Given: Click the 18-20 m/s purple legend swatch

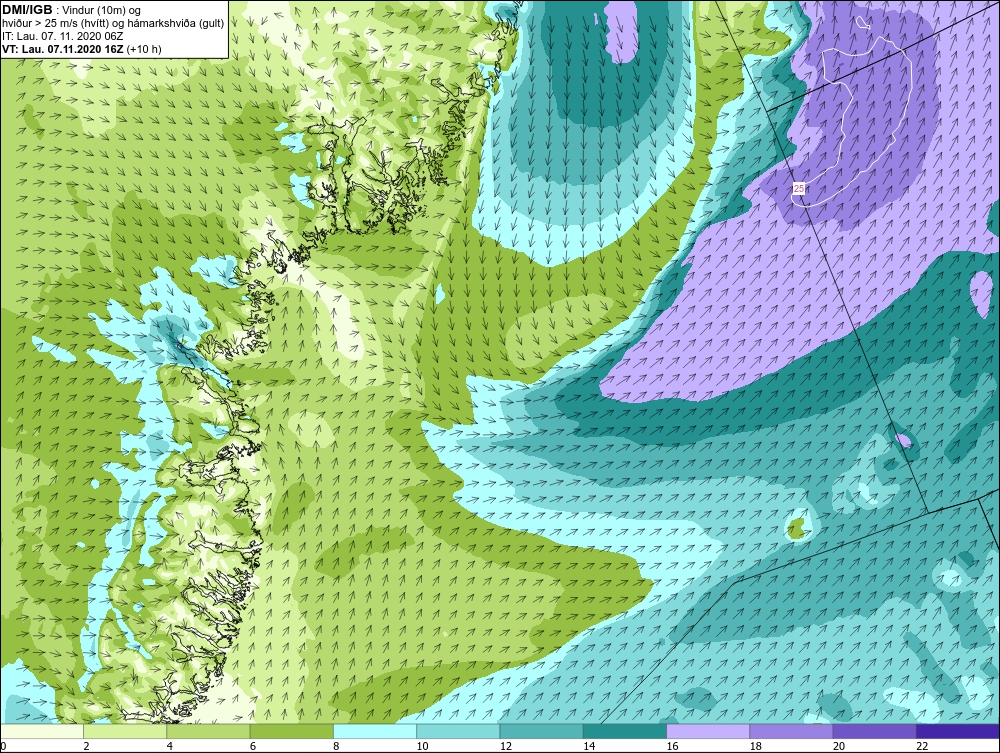Looking at the screenshot, I should pyautogui.click(x=791, y=731).
